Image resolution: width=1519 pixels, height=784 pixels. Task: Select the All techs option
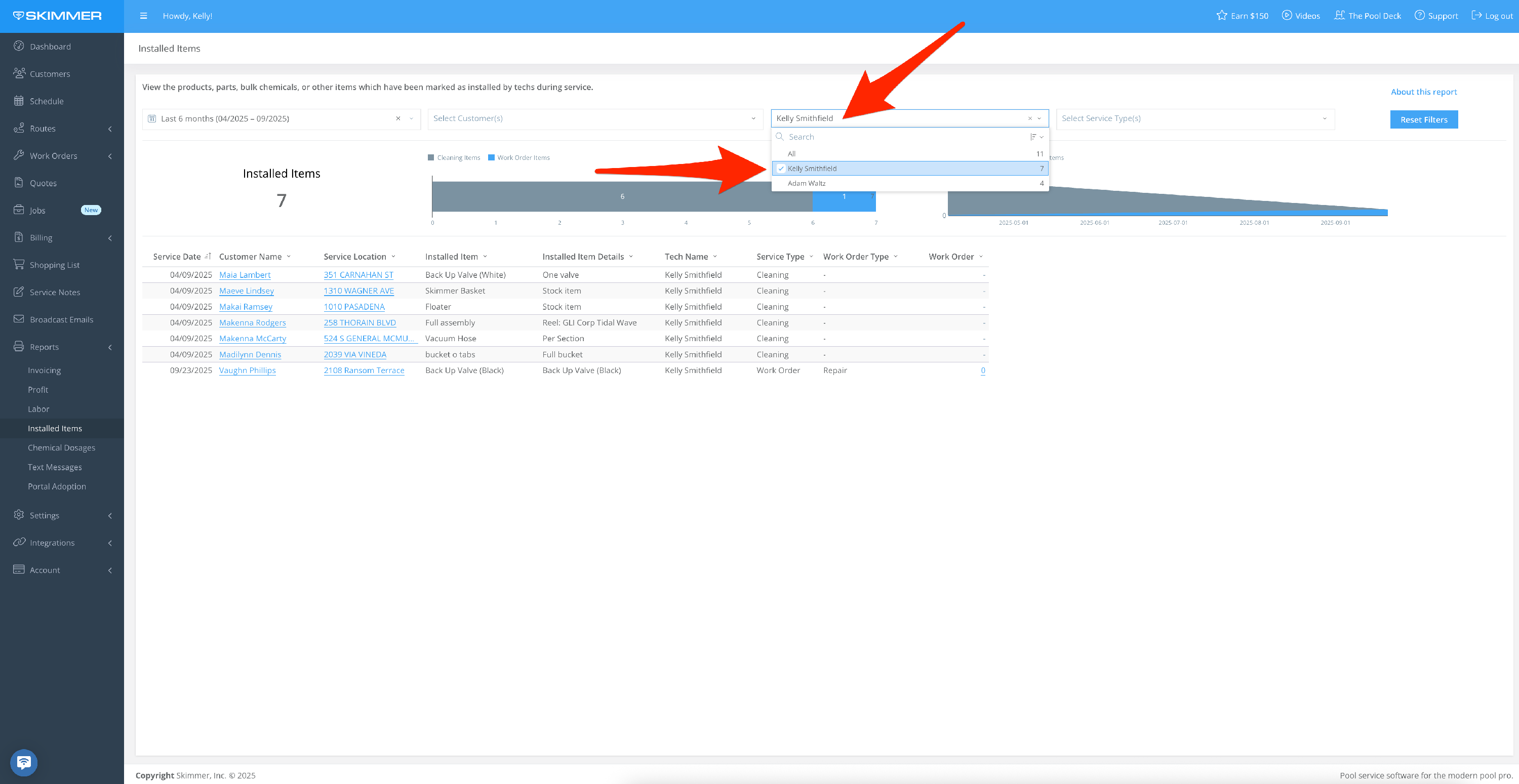(791, 154)
